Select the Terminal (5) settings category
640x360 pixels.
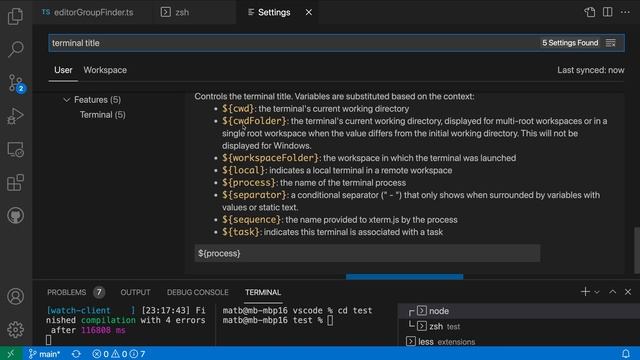tap(102, 115)
